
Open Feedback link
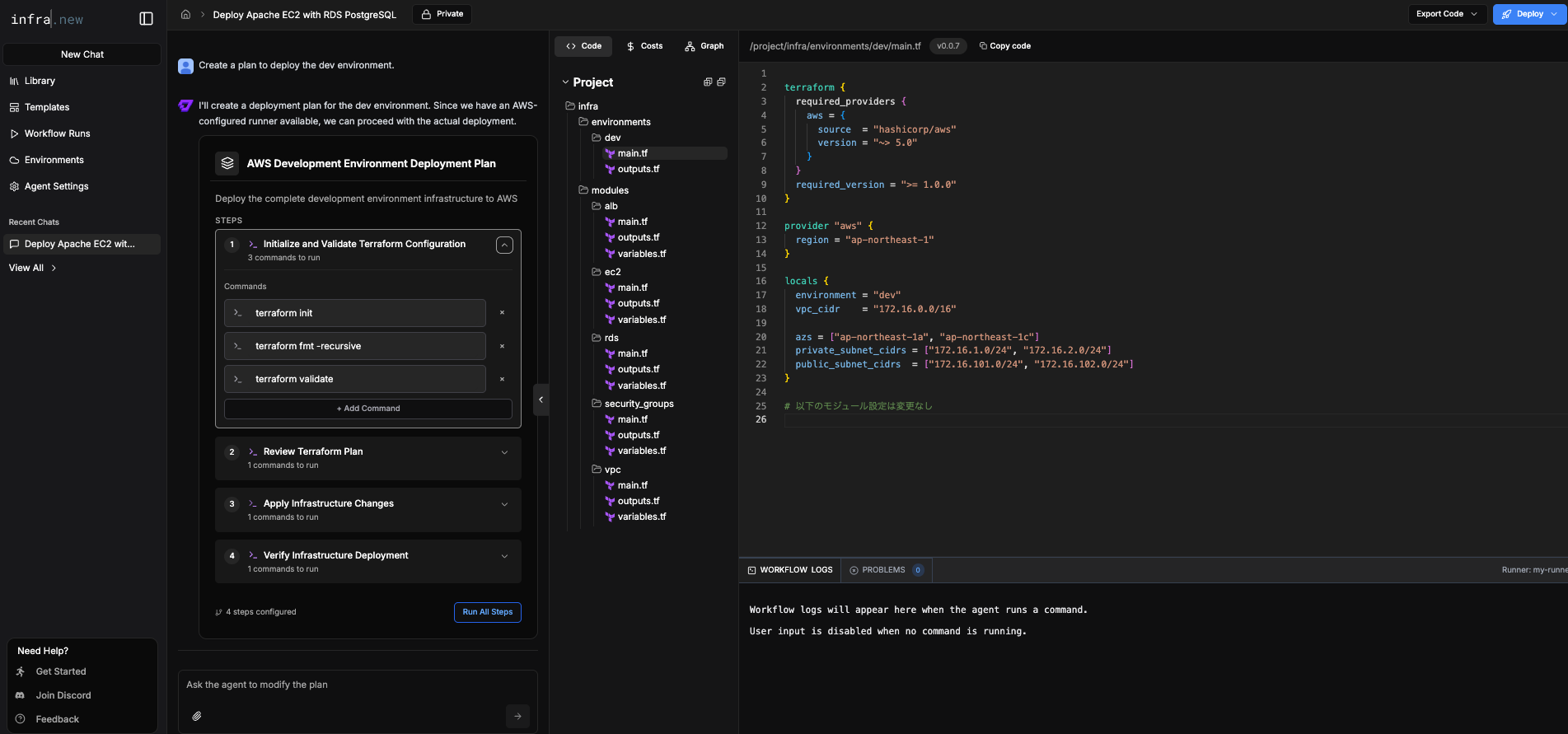[57, 719]
